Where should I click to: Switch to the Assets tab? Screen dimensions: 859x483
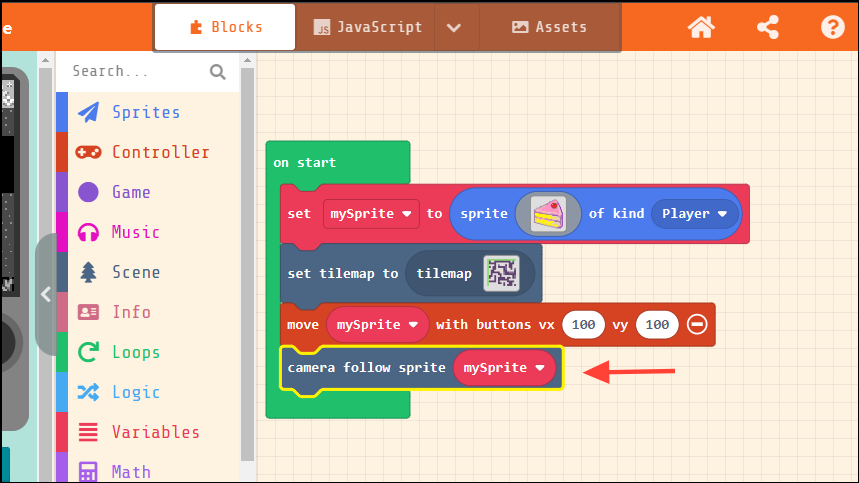549,27
